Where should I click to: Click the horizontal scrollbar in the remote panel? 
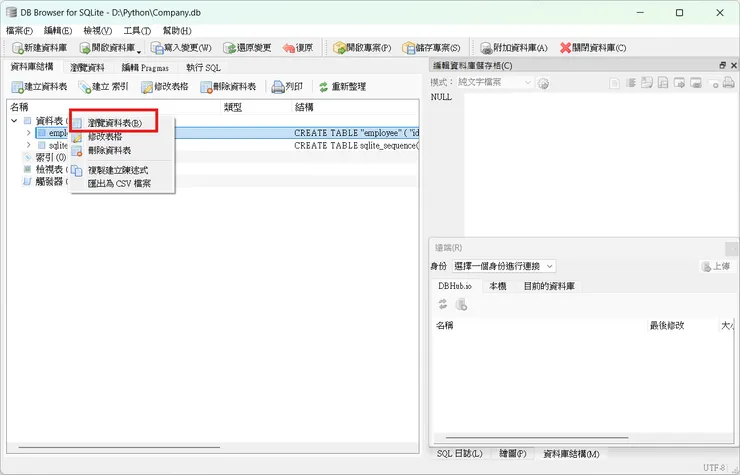[x=537, y=438]
